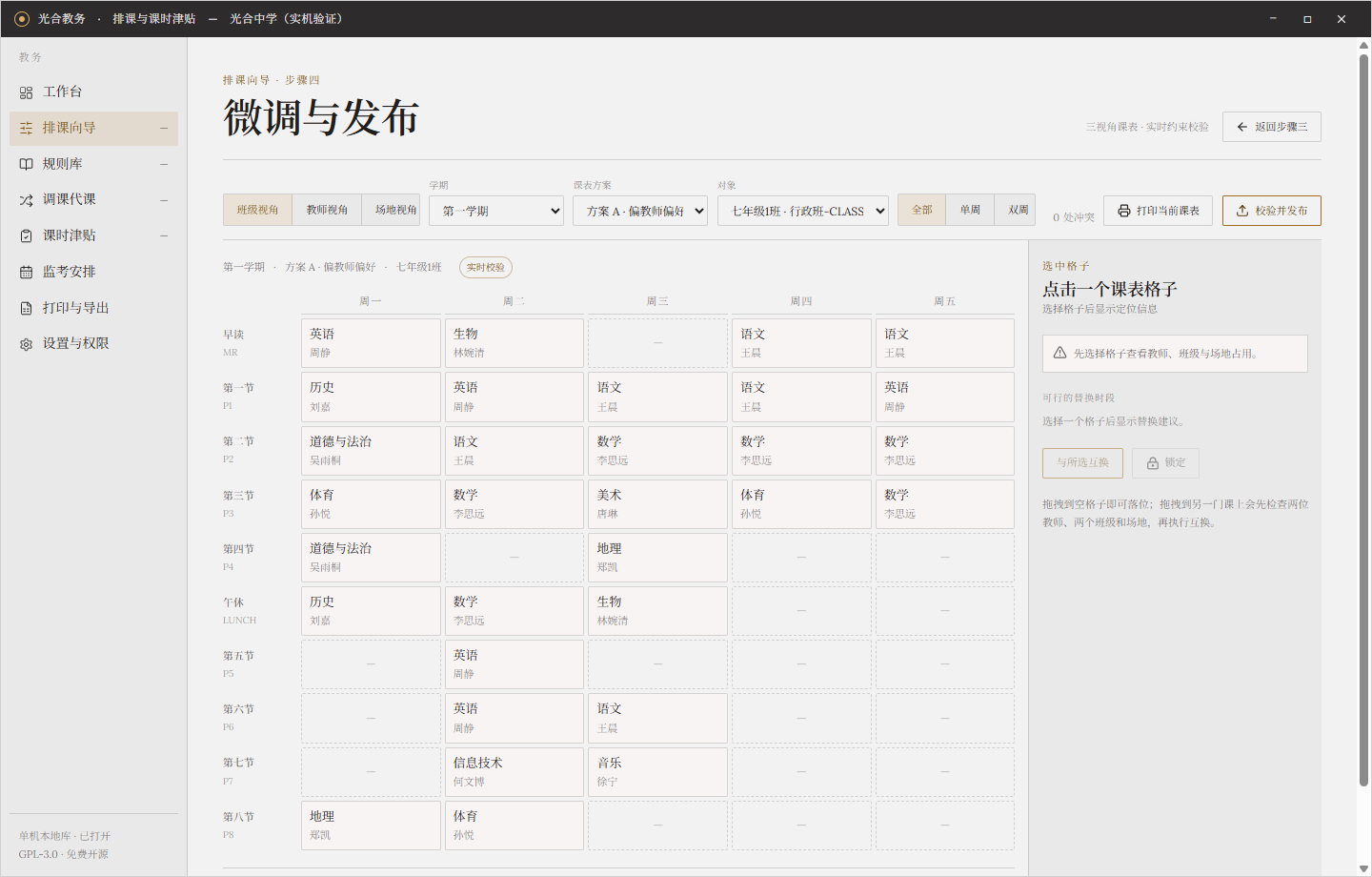This screenshot has height=877, width=1372.
Task: Expand the 课时津贴 sidebar section
Action: pyautogui.click(x=164, y=235)
